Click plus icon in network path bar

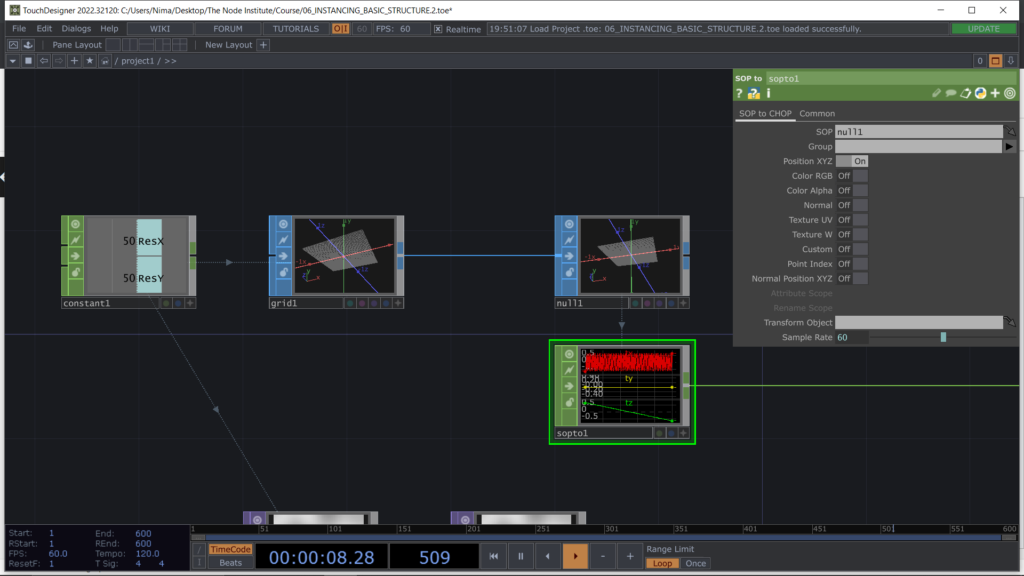74,61
